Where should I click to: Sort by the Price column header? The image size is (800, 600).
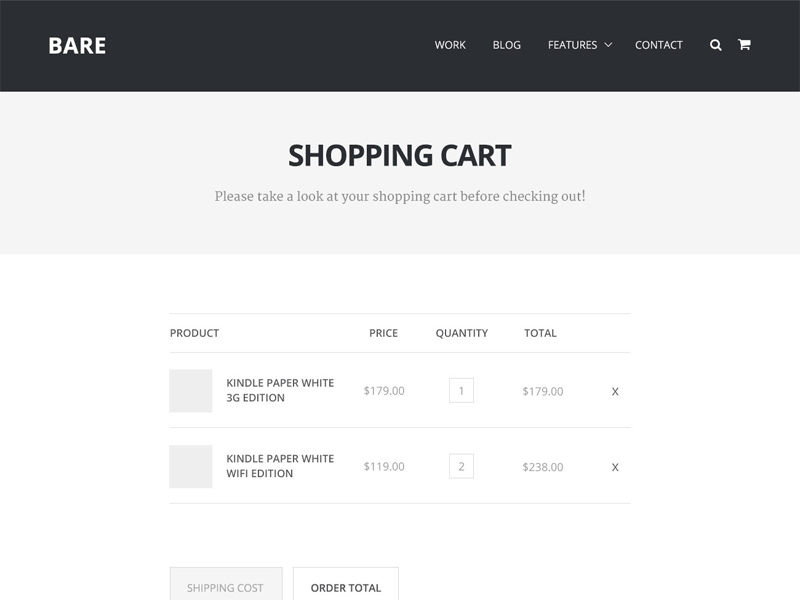pos(384,331)
